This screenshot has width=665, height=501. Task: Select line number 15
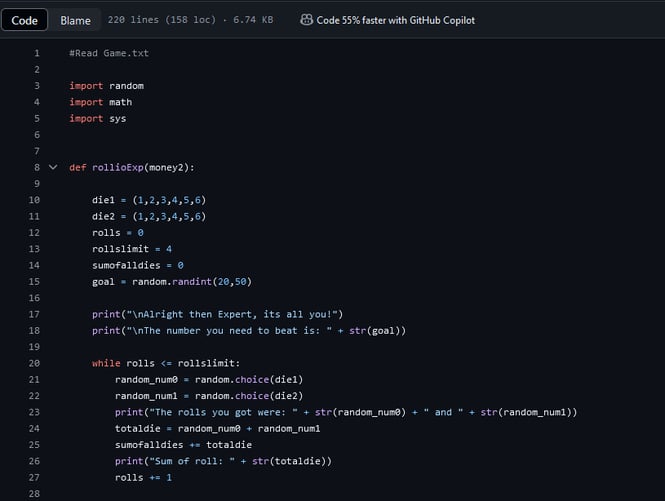[34, 282]
